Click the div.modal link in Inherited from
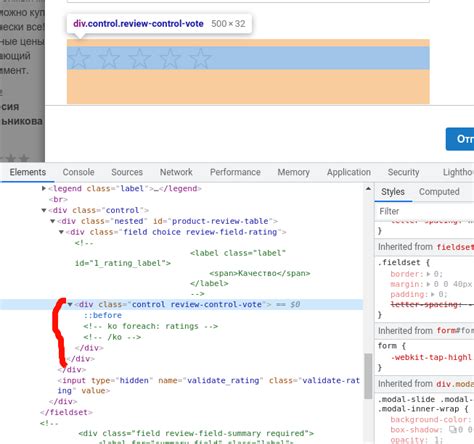This screenshot has height=444, width=474. pyautogui.click(x=455, y=384)
